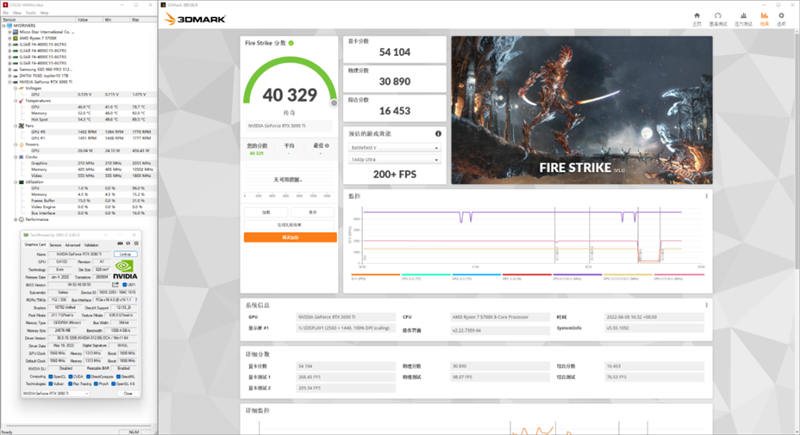The width and height of the screenshot is (800, 435).
Task: Click the green validation check beside Fire Strike score
Action: 291,43
